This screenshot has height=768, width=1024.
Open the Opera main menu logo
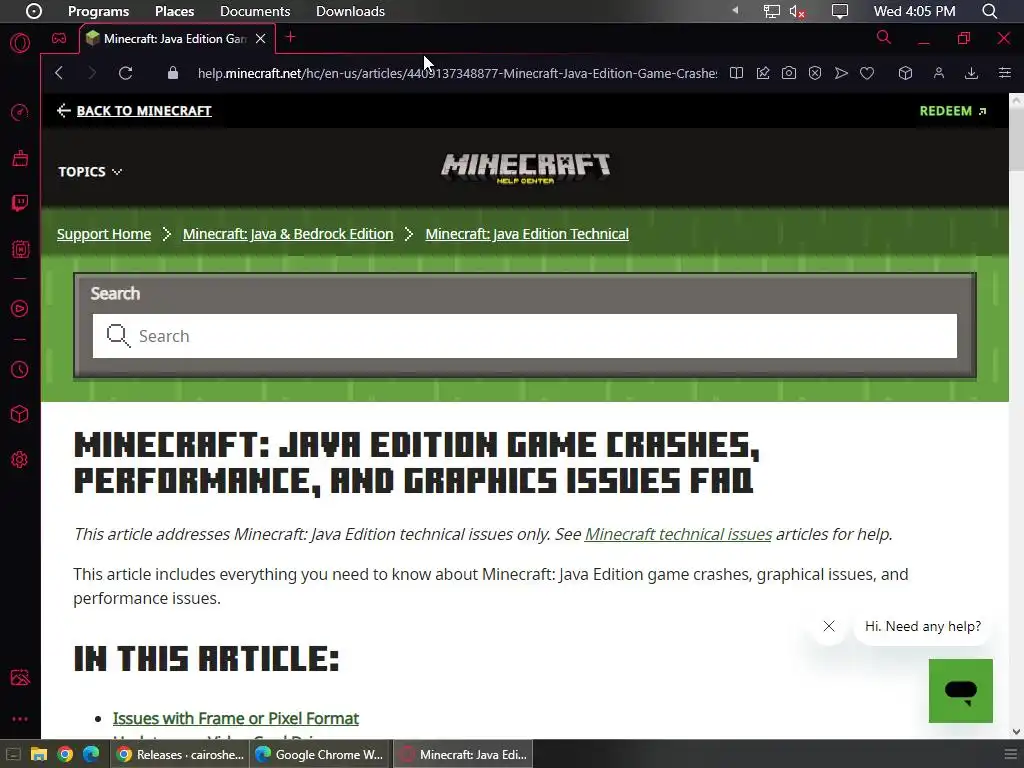tap(20, 43)
